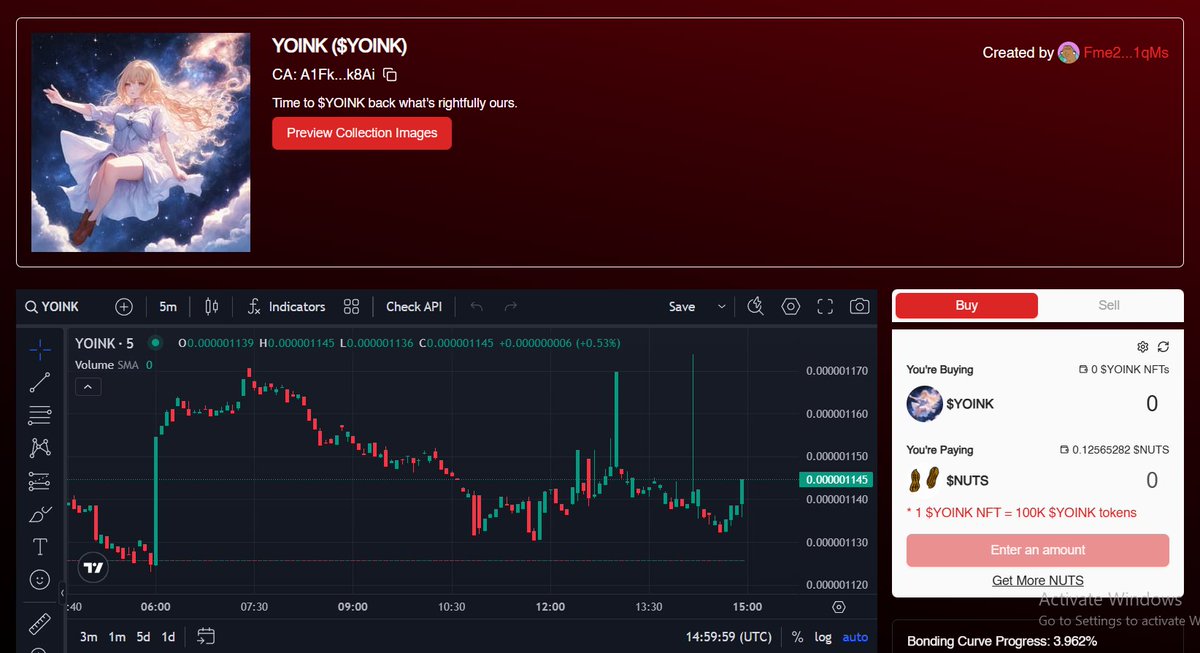Open creator profile Fme2...1qMs

coord(1126,53)
